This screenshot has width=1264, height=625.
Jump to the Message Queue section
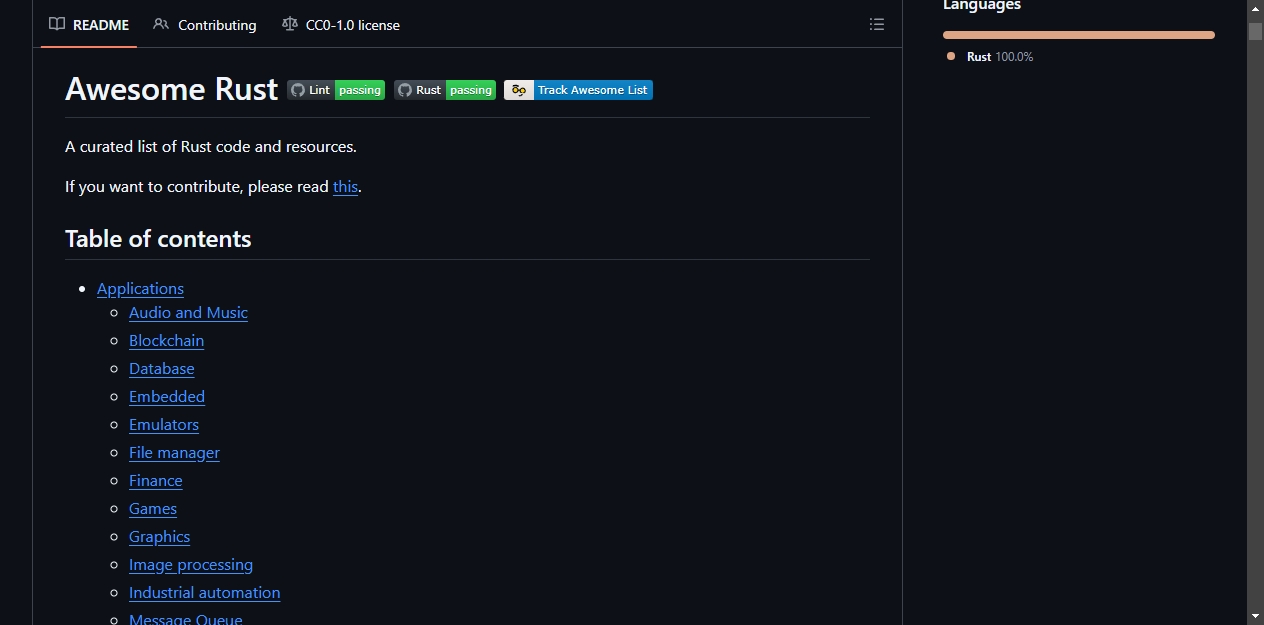[x=186, y=619]
